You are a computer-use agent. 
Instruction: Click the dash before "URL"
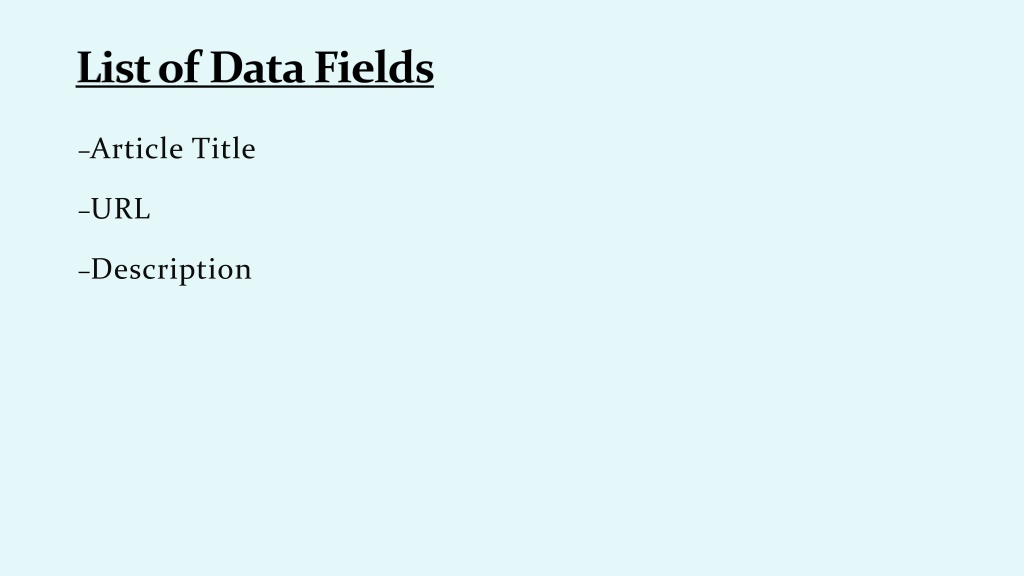pos(84,212)
